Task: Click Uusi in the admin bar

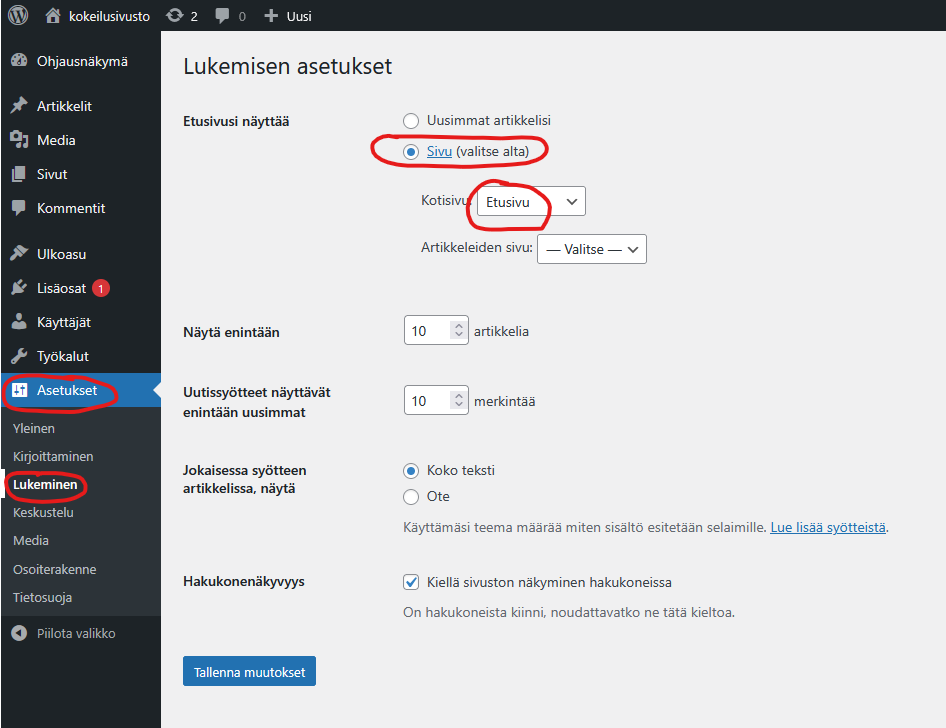Action: click(x=299, y=16)
